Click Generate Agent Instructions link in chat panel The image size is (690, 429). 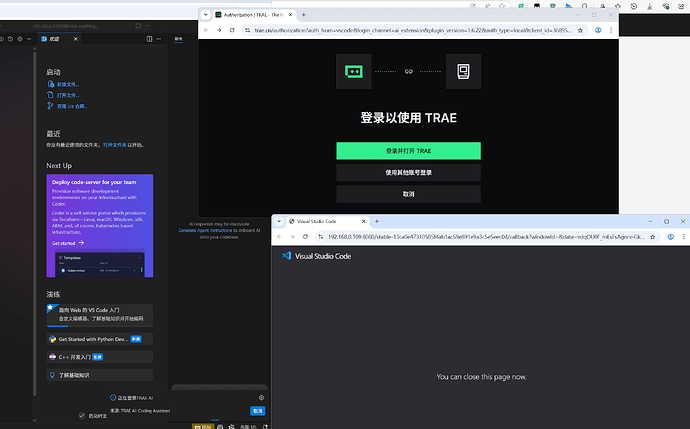click(x=205, y=230)
